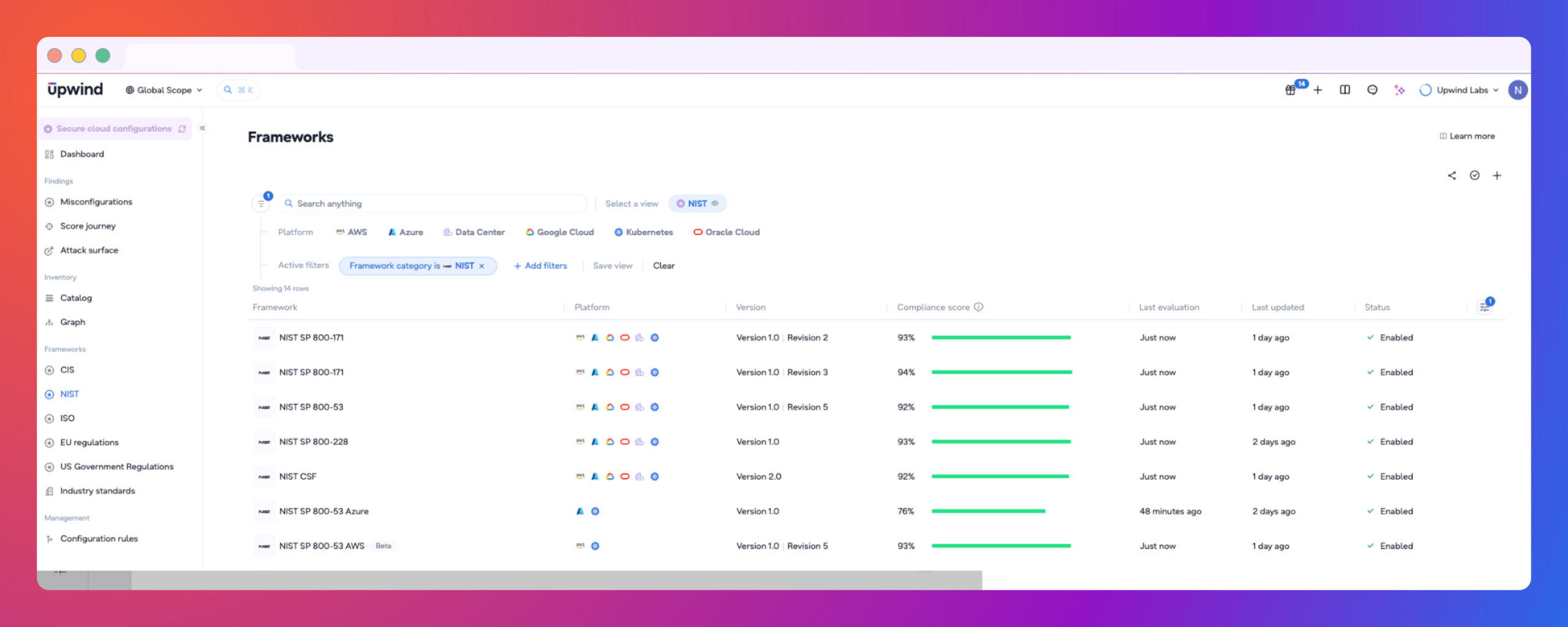Click the NIST SP 800-53 Azure score bar
This screenshot has height=627, width=1568.
tap(989, 511)
